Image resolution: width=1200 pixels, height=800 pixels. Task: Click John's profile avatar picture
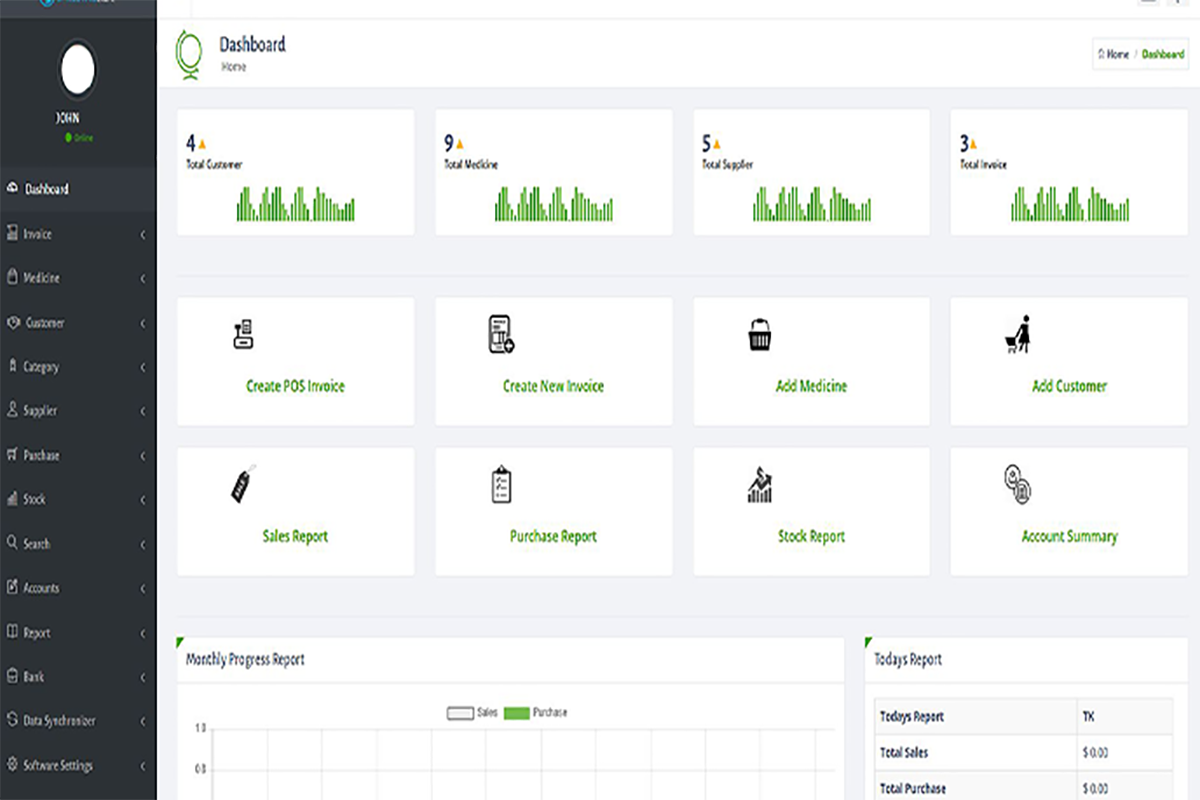(78, 71)
